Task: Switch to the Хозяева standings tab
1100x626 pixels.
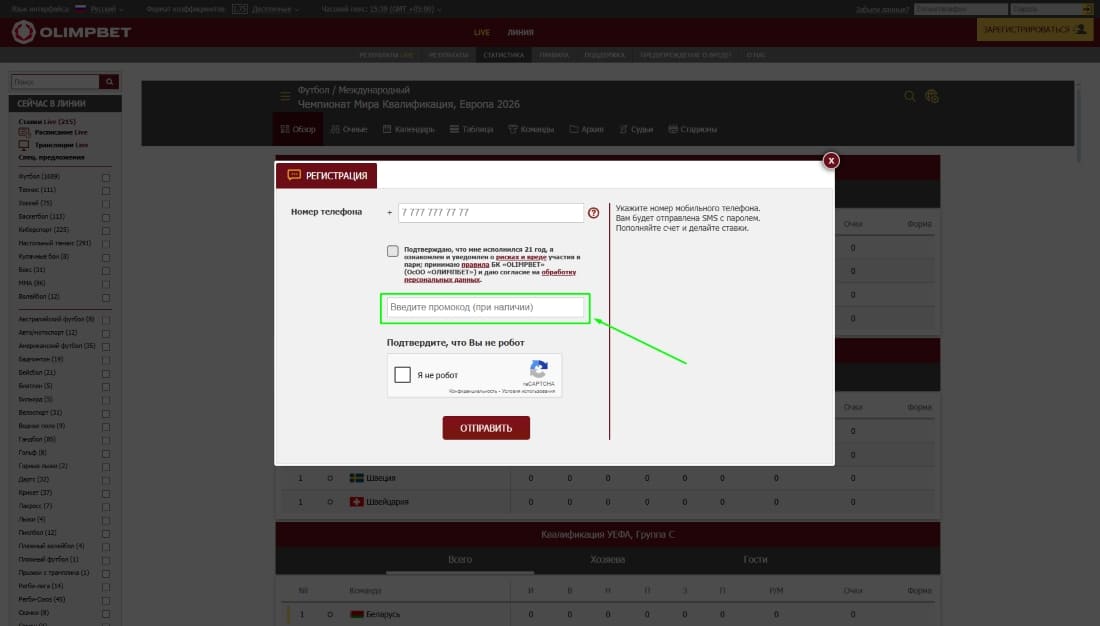Action: tap(608, 559)
